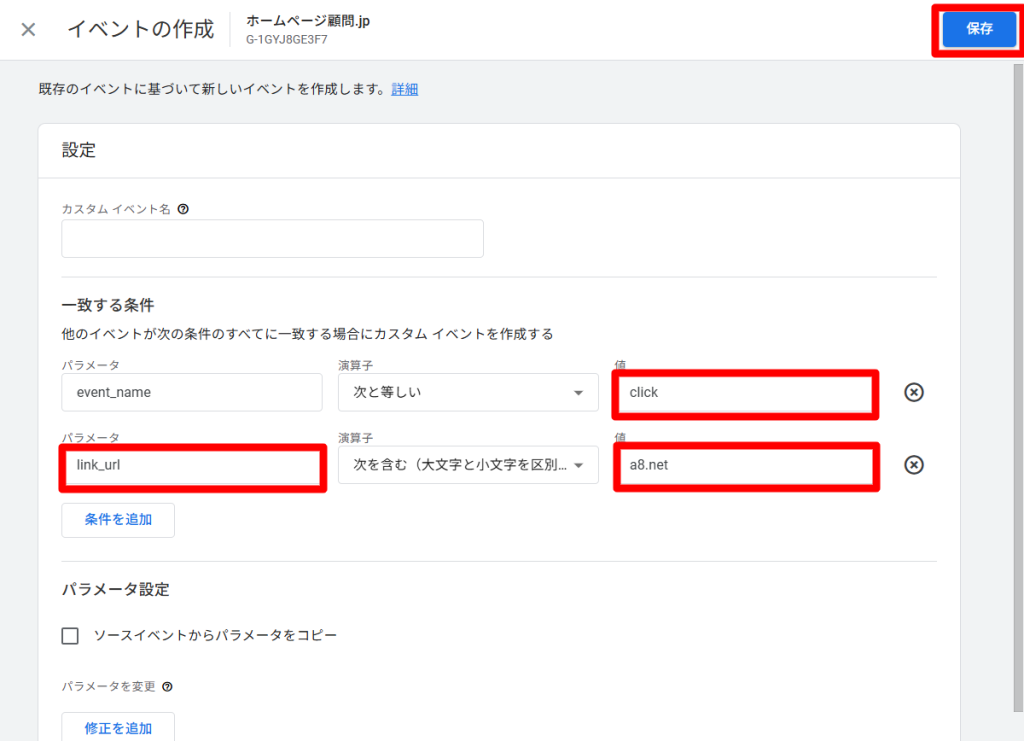Viewport: 1024px width, 741px height.
Task: Click the link_url parameter field
Action: click(194, 466)
